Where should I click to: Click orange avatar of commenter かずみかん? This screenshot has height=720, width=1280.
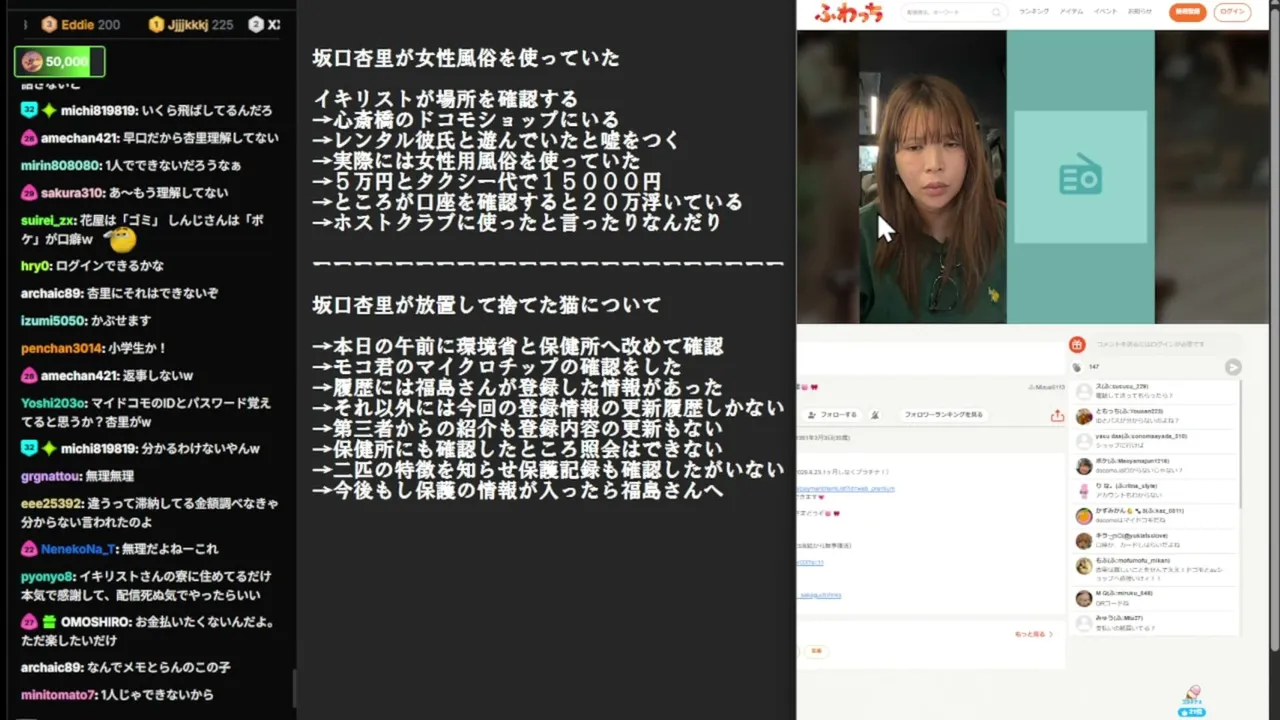click(x=1083, y=516)
